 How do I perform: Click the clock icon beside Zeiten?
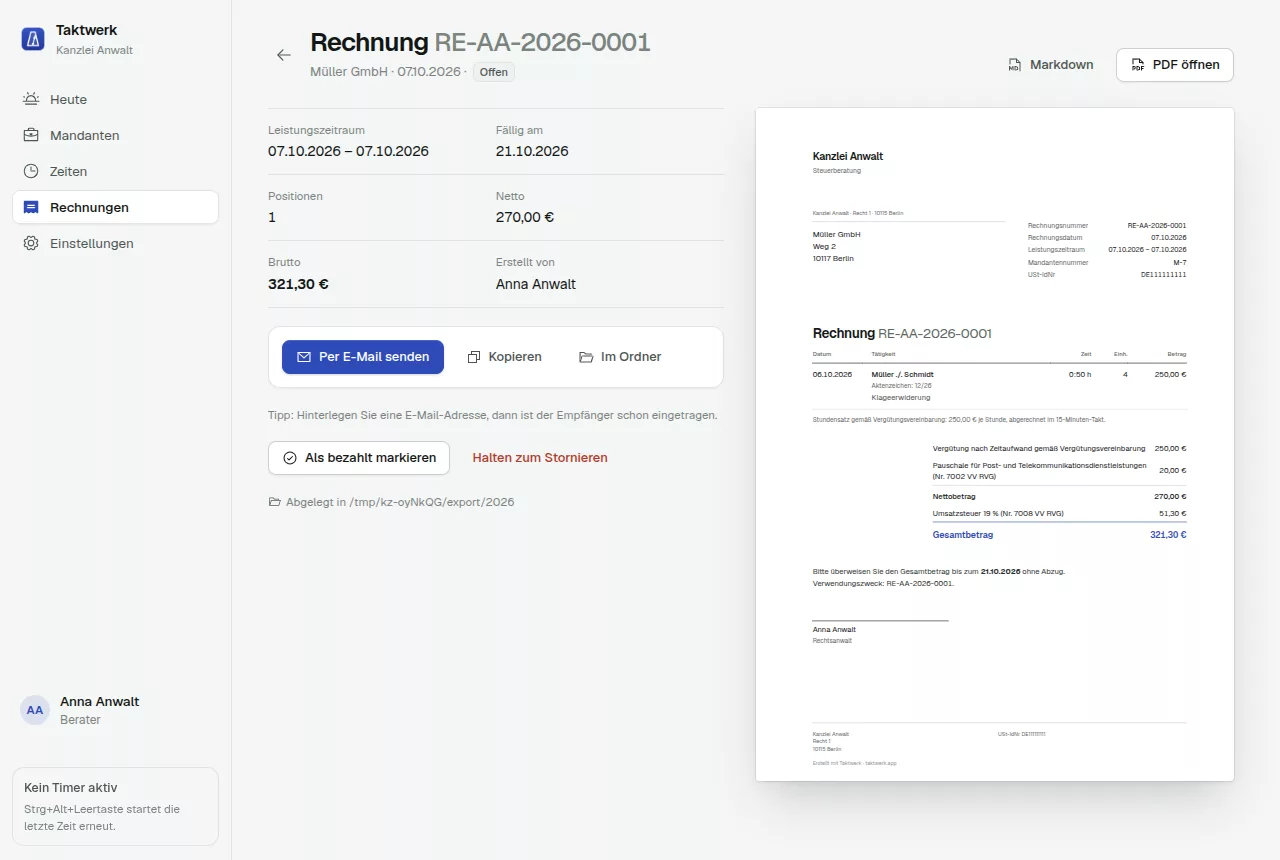pos(31,171)
